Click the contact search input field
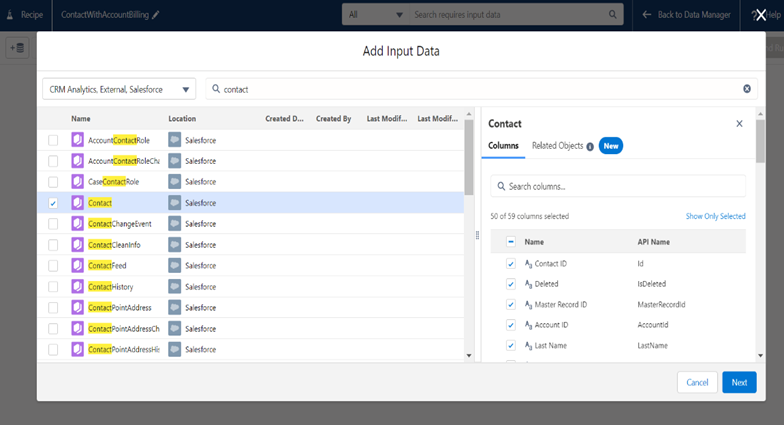Image resolution: width=784 pixels, height=425 pixels. click(x=482, y=89)
